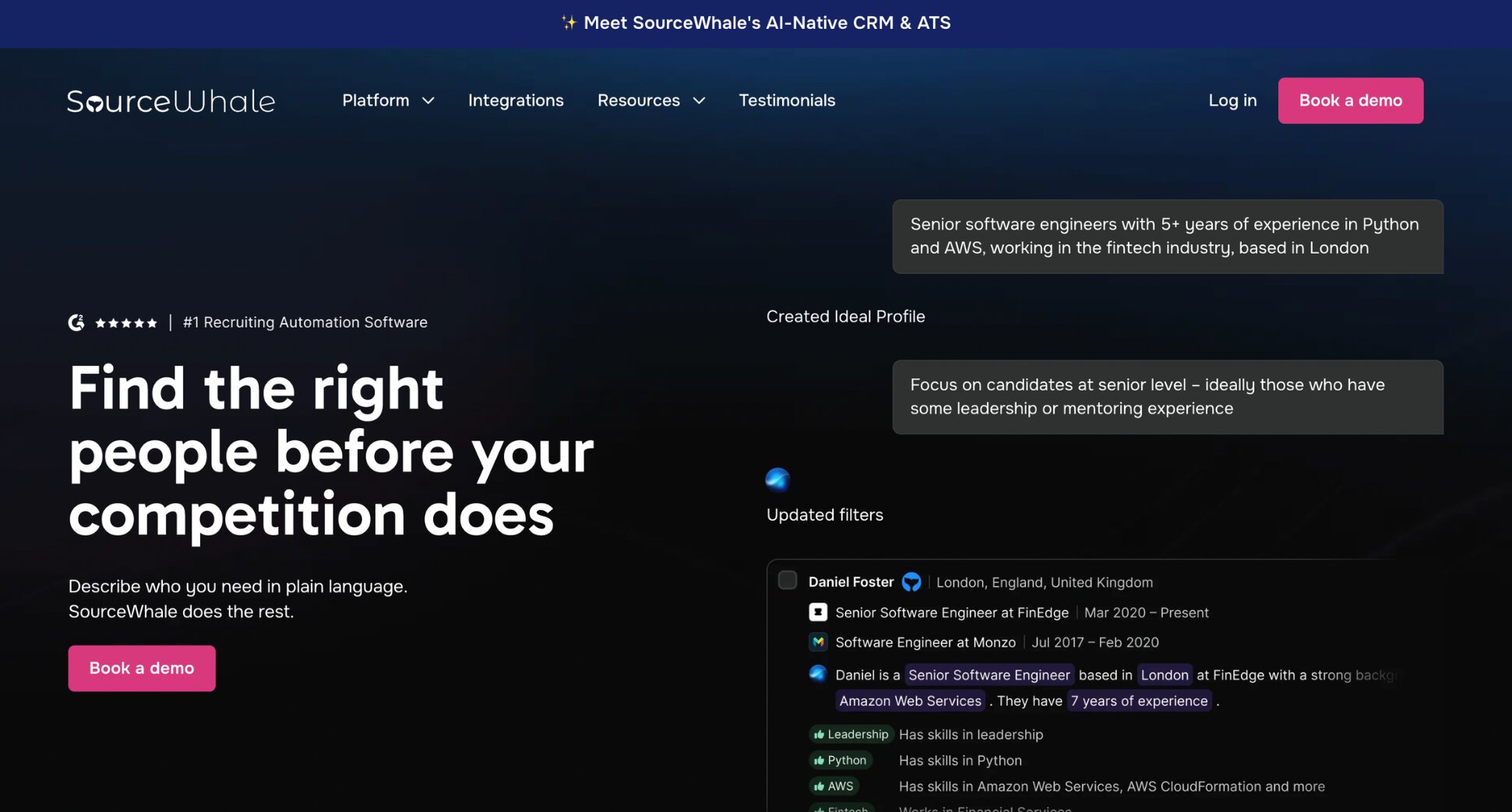This screenshot has width=1512, height=812.
Task: Click the London, England, United Kingdom location
Action: pos(1044,582)
